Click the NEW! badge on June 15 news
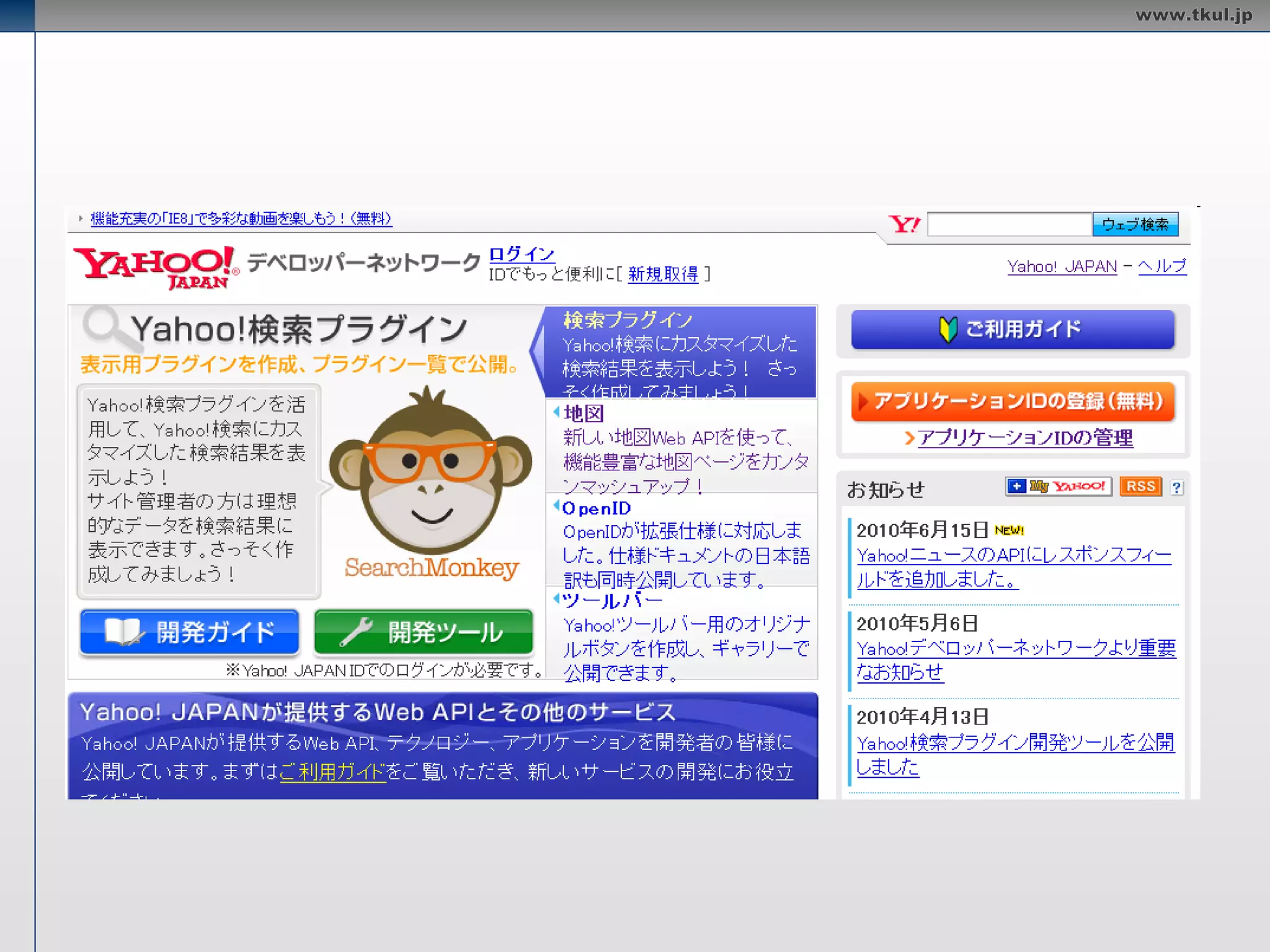 pyautogui.click(x=1009, y=531)
